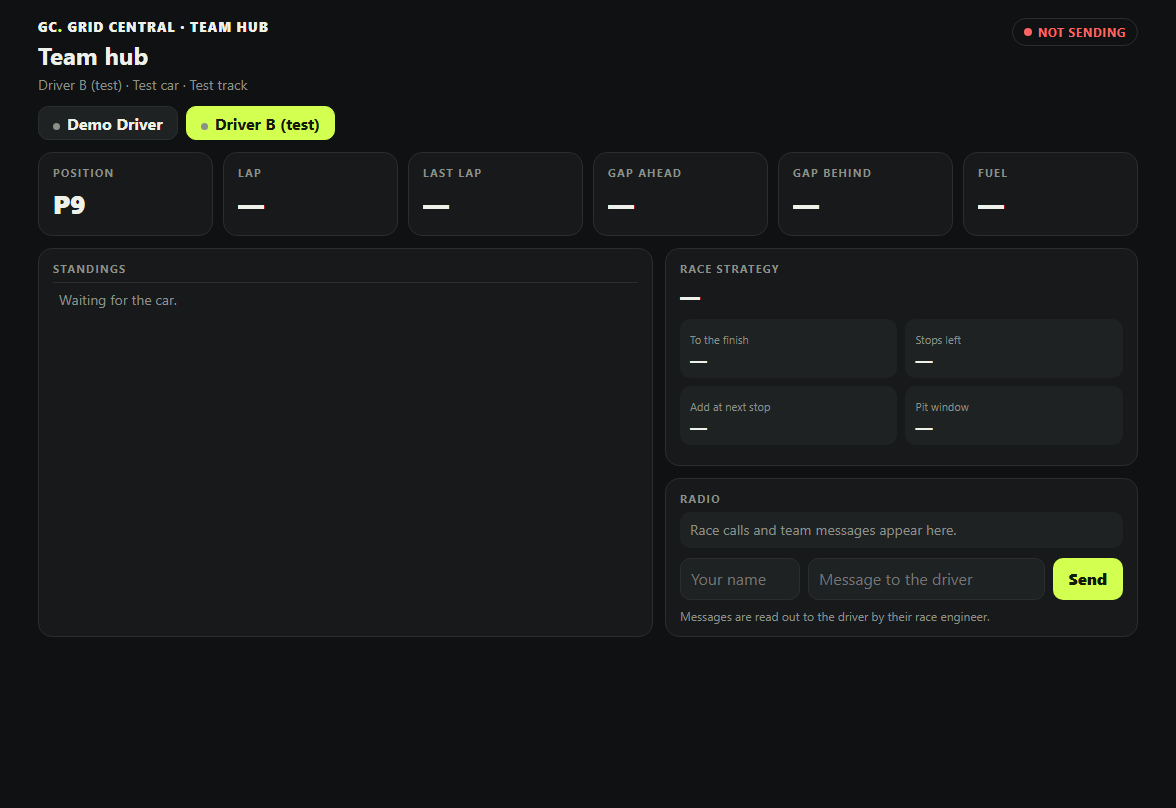This screenshot has height=808, width=1176.
Task: Click the To the finish tile
Action: point(788,349)
